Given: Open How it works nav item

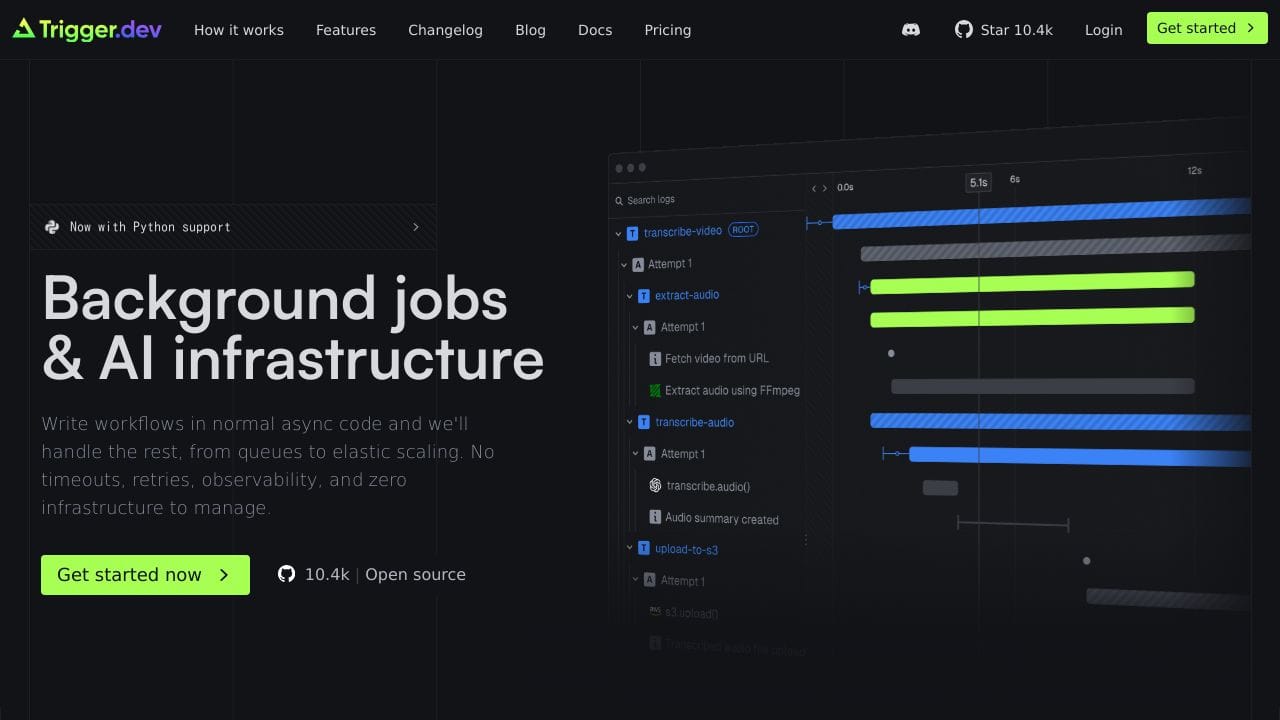Looking at the screenshot, I should pos(239,30).
